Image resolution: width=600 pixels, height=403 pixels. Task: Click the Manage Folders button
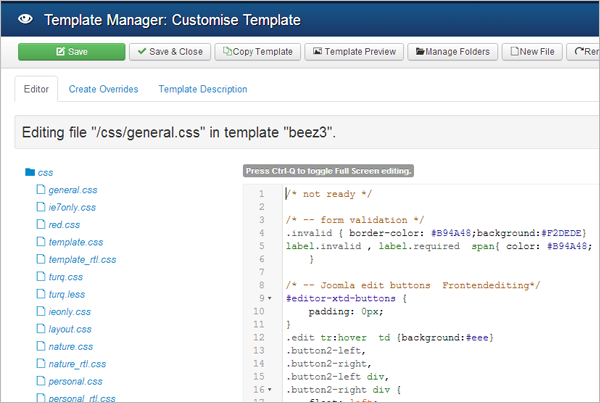(x=449, y=51)
